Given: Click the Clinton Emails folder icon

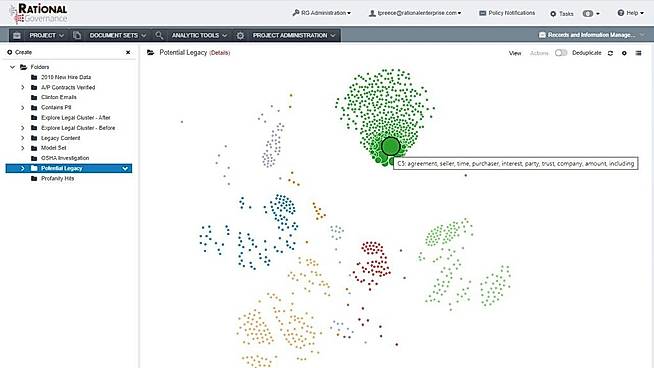Looking at the screenshot, I should [x=34, y=97].
